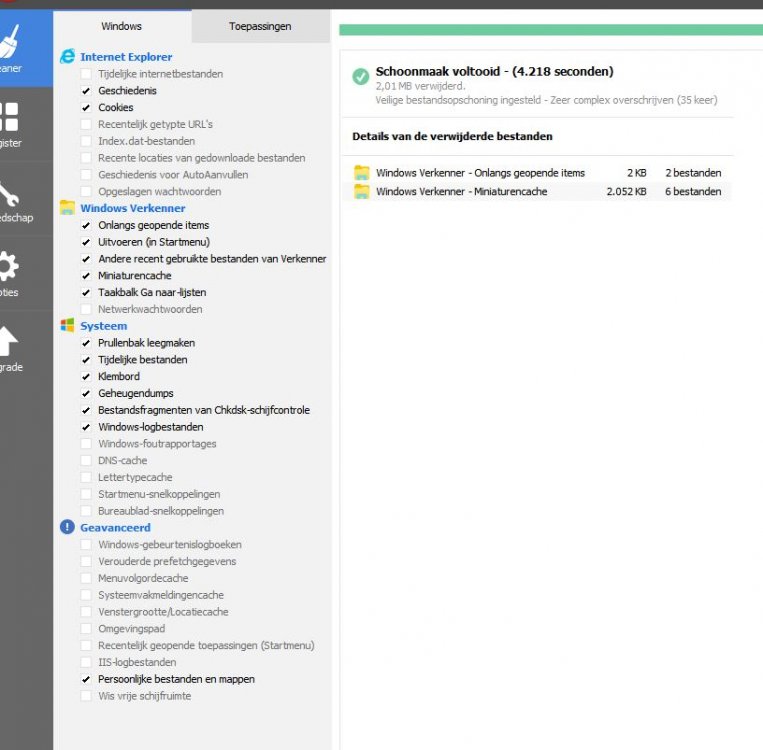
Task: Open the Options gear icon in sidebar
Action: coord(9,266)
